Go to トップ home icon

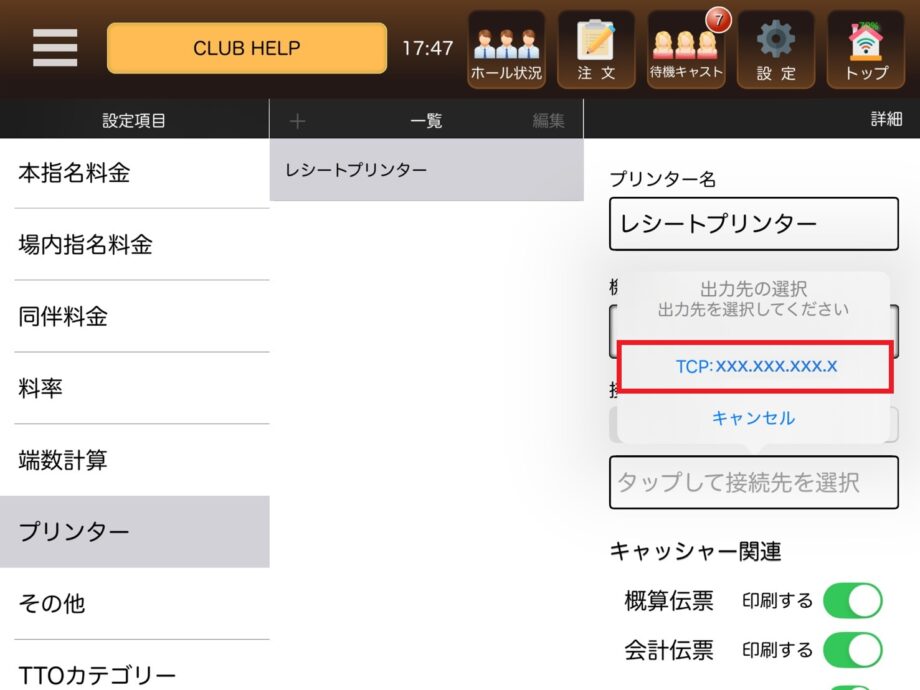pyautogui.click(x=866, y=50)
